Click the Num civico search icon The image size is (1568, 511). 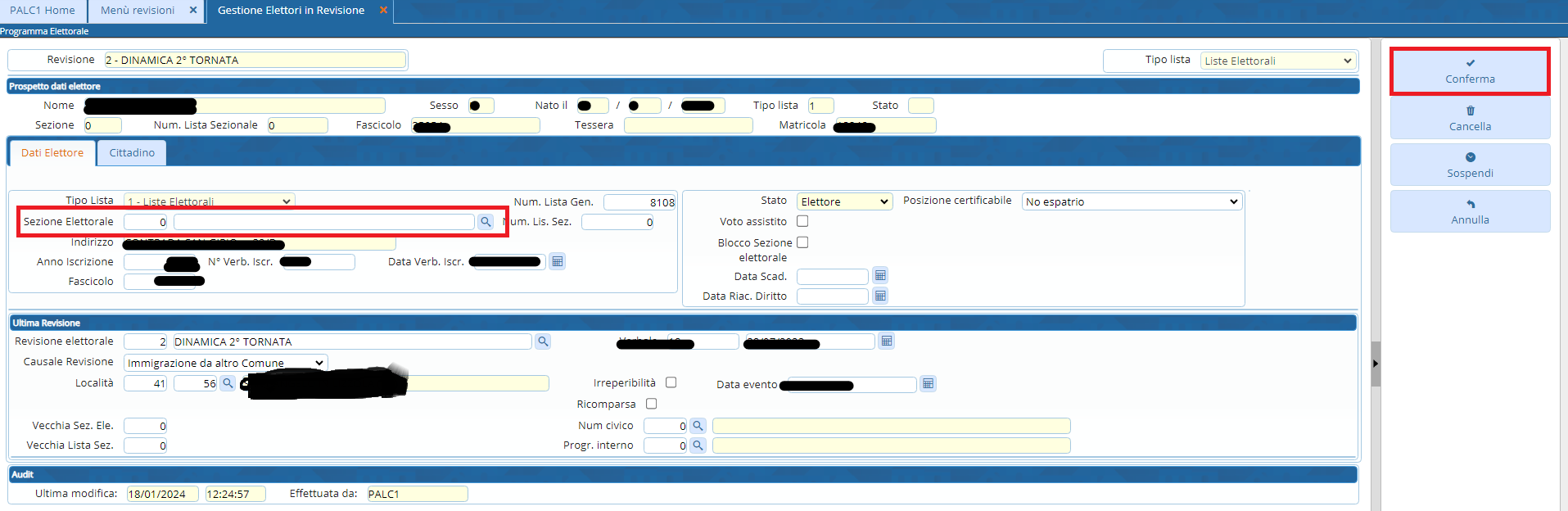click(x=698, y=426)
